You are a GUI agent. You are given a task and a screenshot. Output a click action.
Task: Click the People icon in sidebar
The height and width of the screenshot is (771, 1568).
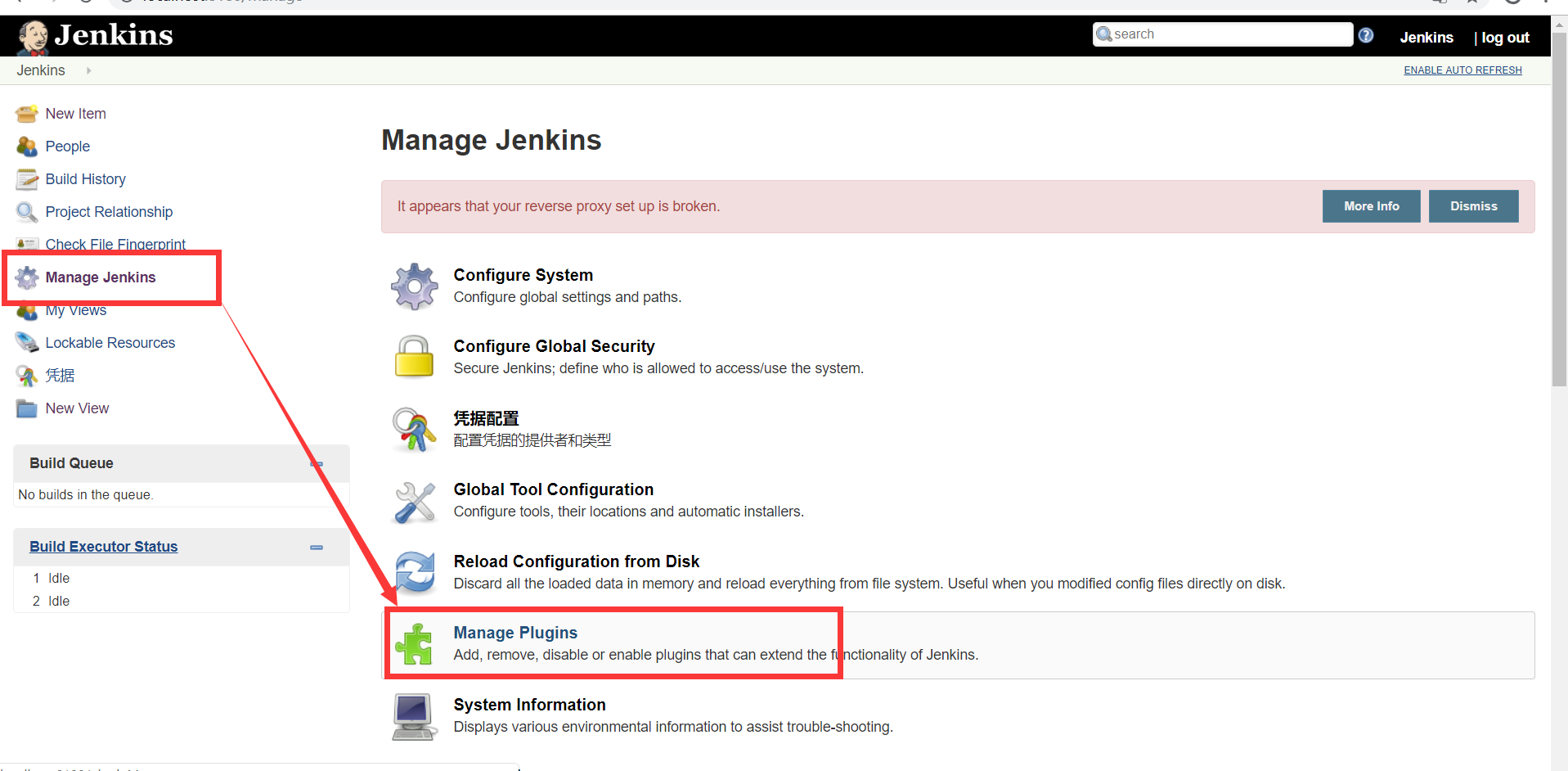(26, 147)
